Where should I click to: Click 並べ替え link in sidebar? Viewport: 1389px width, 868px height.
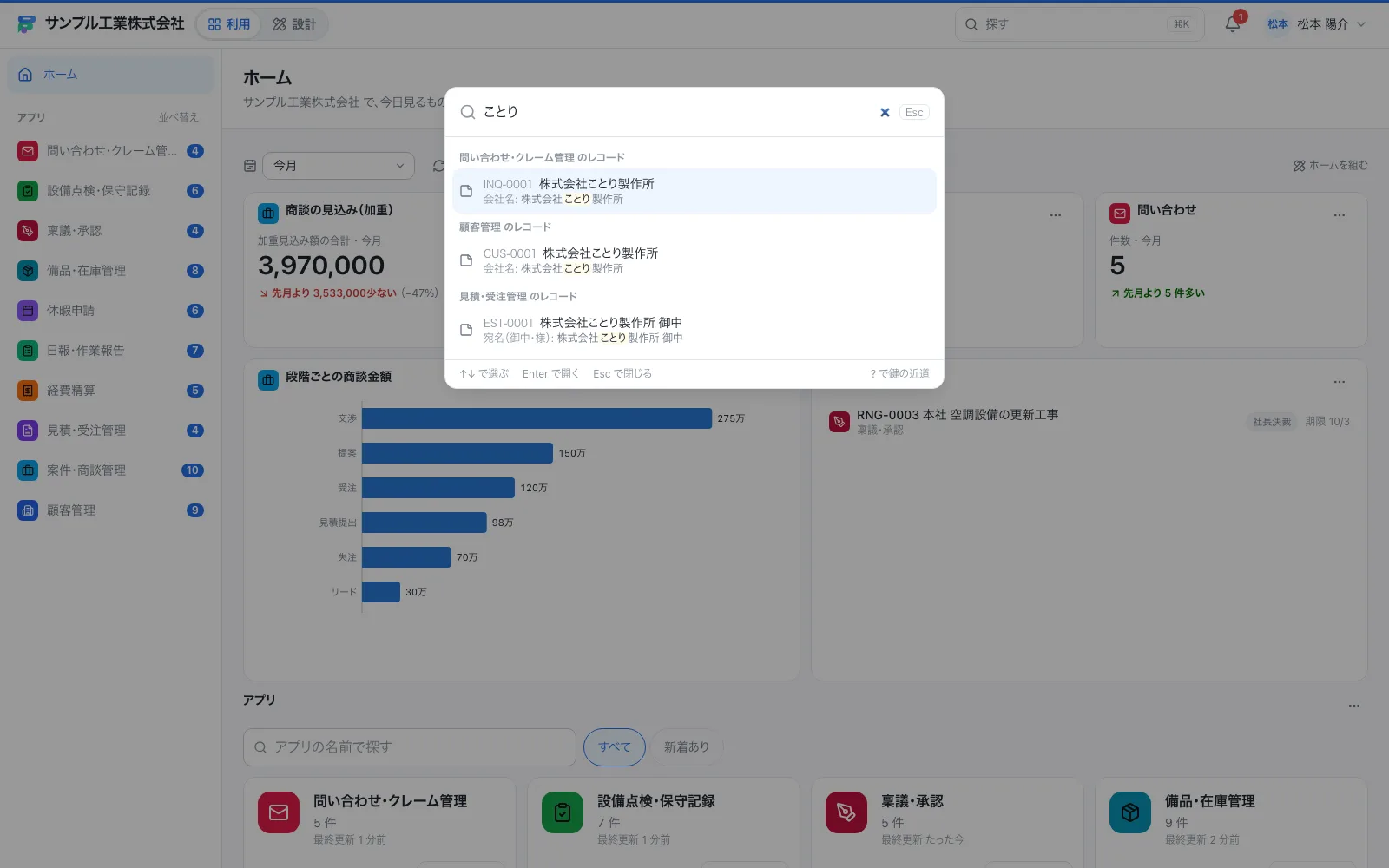(x=179, y=117)
